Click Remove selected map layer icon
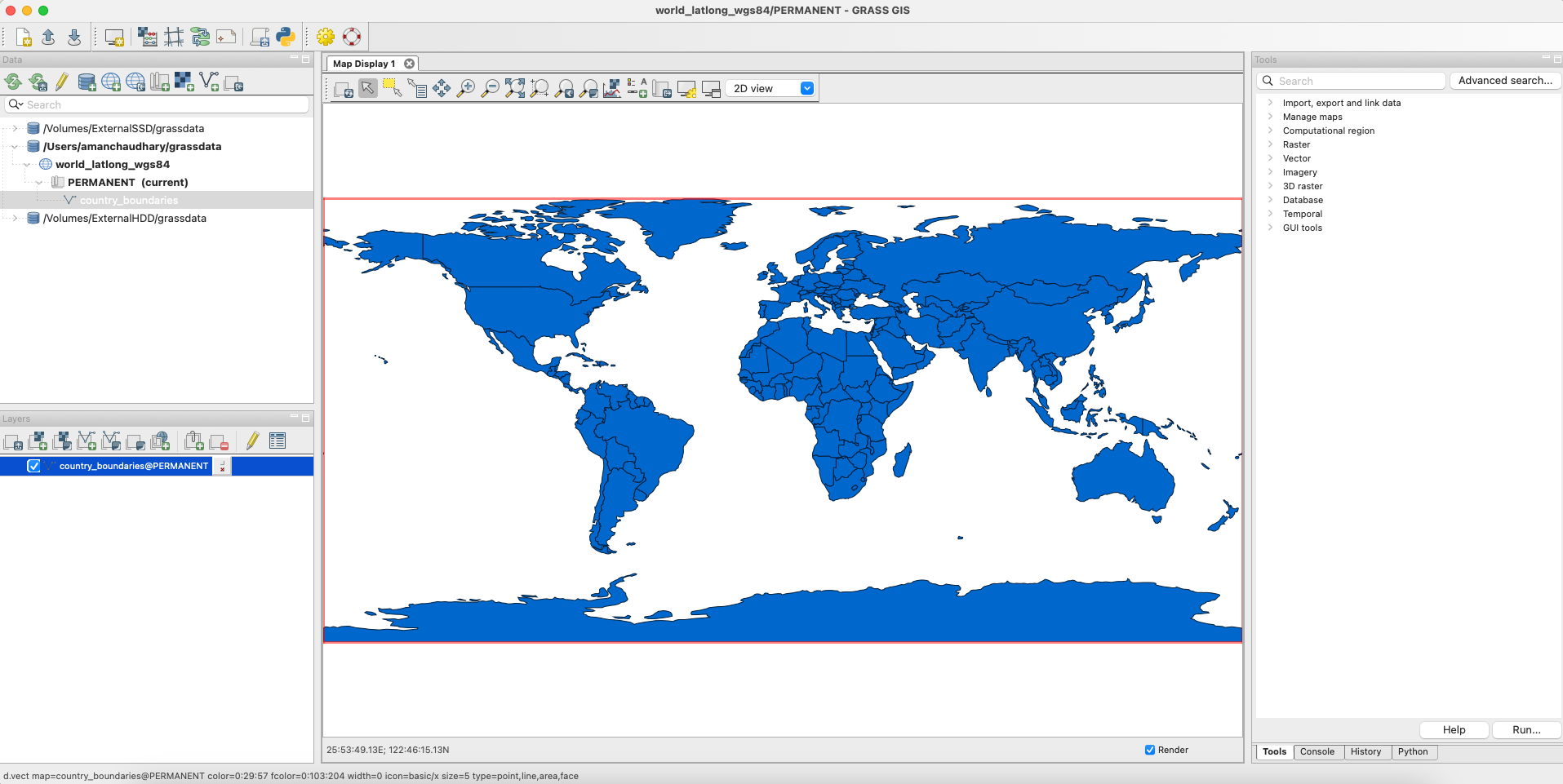This screenshot has width=1563, height=784. (219, 441)
